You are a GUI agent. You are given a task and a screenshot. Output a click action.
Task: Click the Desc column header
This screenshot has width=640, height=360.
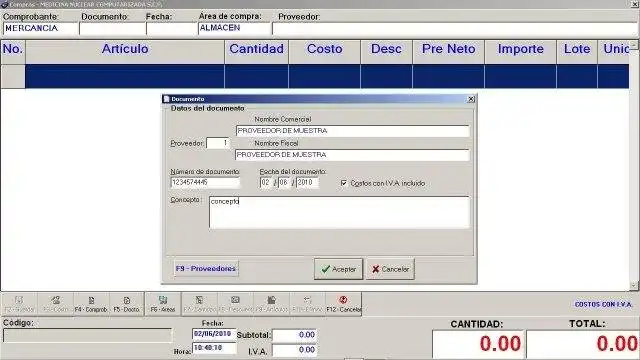(386, 51)
